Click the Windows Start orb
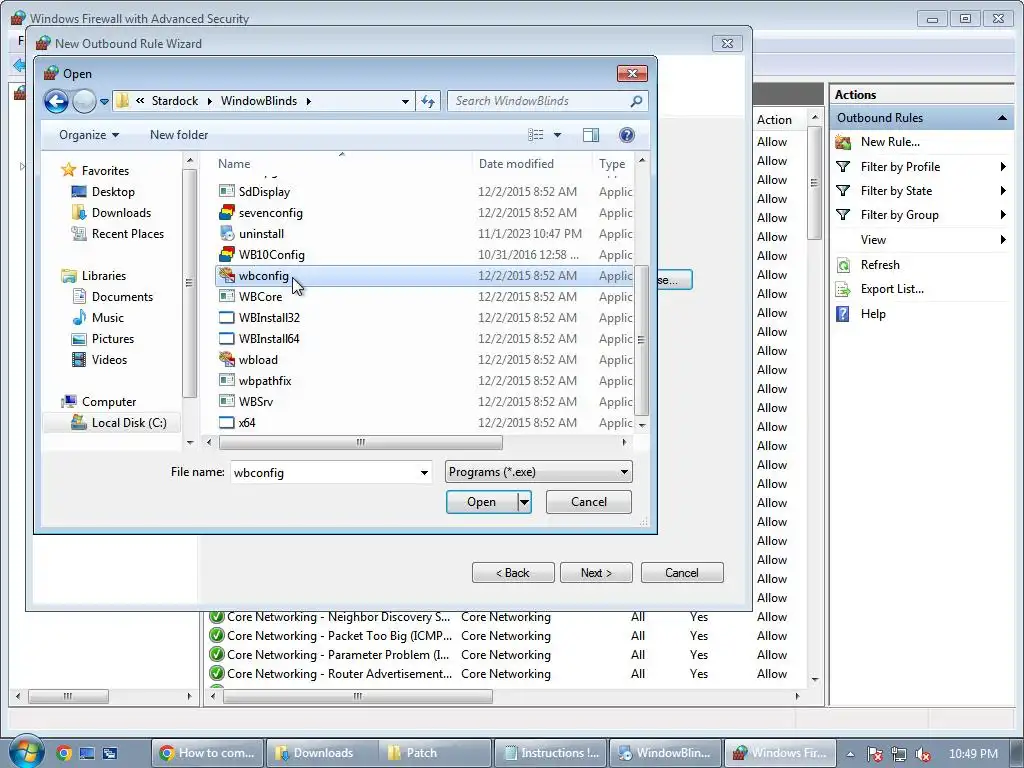Screen dimensions: 1024x768 [x=27, y=752]
